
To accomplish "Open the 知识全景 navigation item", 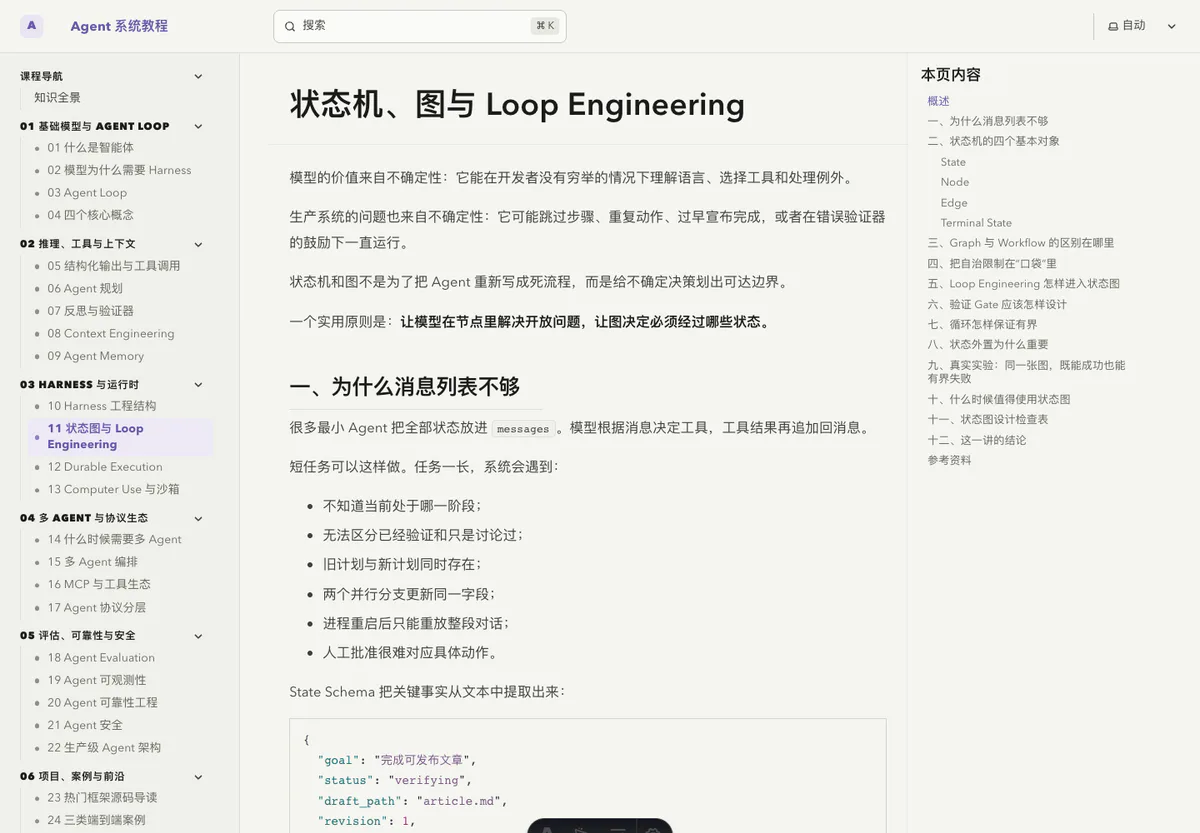I will click(x=57, y=98).
